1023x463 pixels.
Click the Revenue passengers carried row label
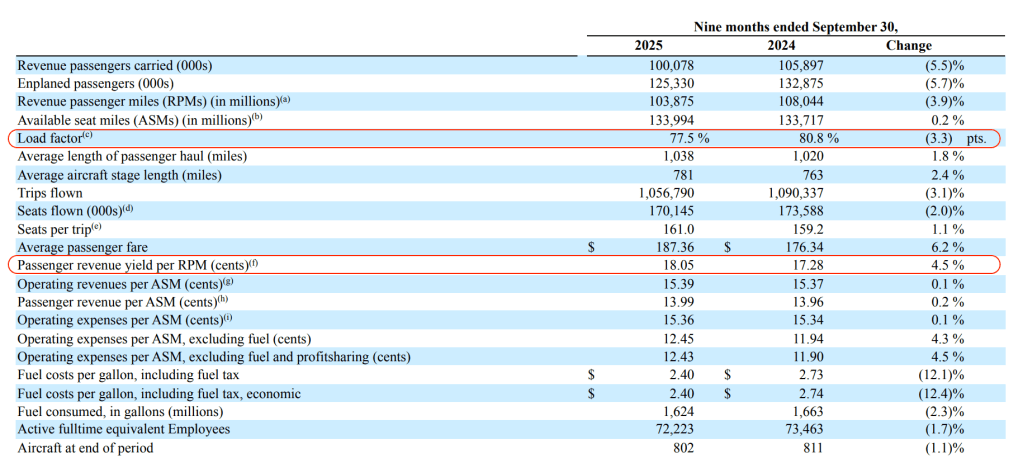(x=115, y=65)
